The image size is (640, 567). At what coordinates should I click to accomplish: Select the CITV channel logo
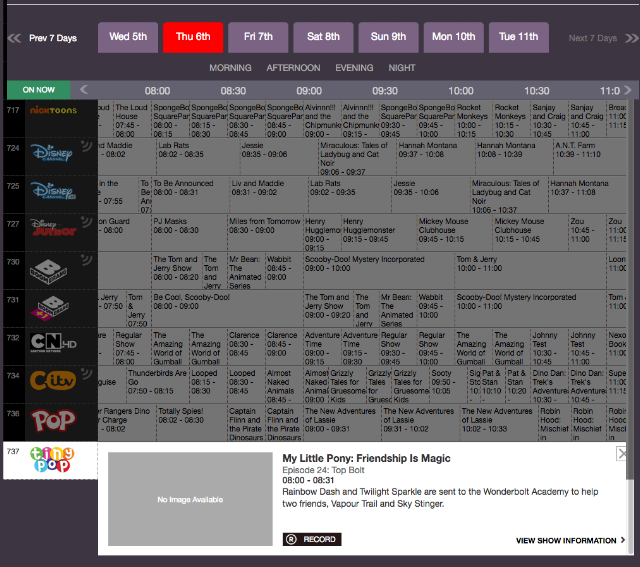(53, 380)
